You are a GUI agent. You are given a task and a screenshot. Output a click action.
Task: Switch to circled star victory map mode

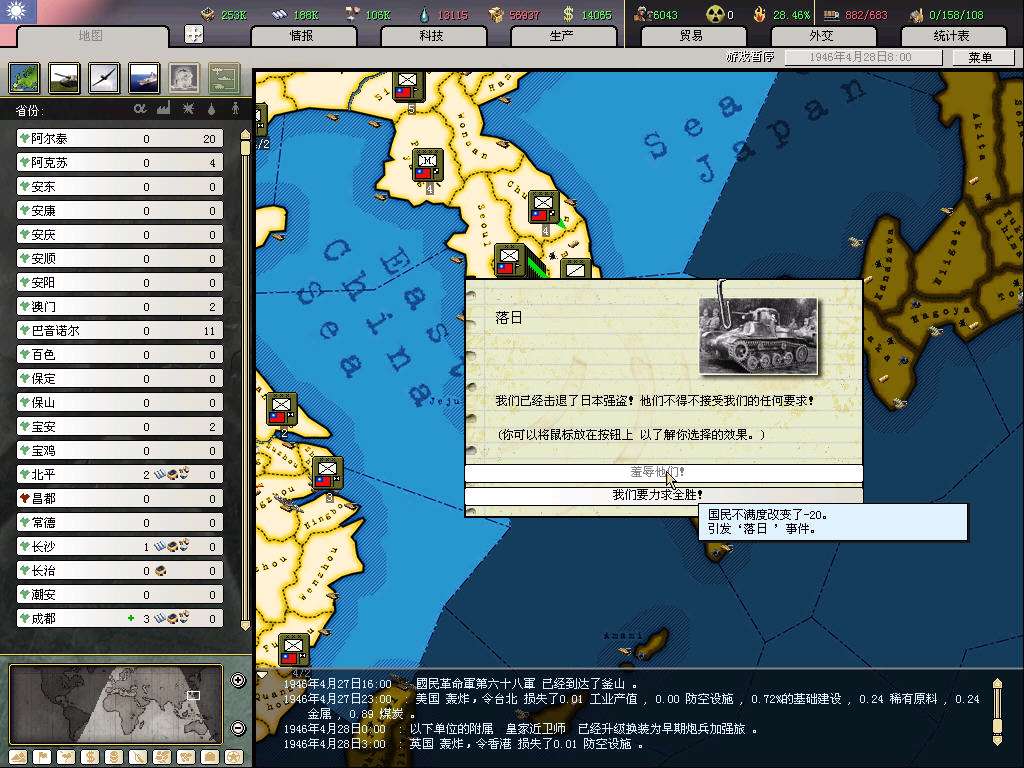click(x=234, y=758)
